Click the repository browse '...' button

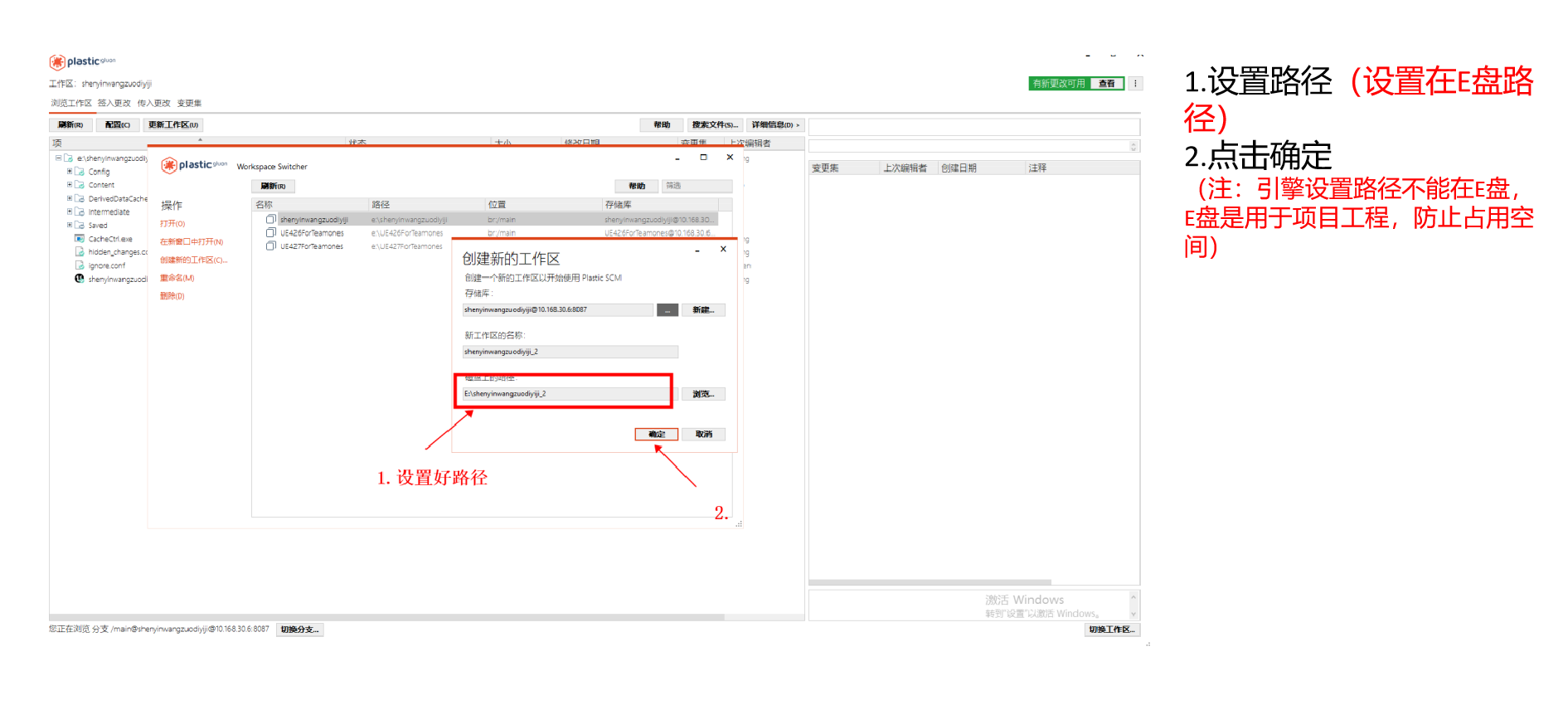tap(667, 310)
